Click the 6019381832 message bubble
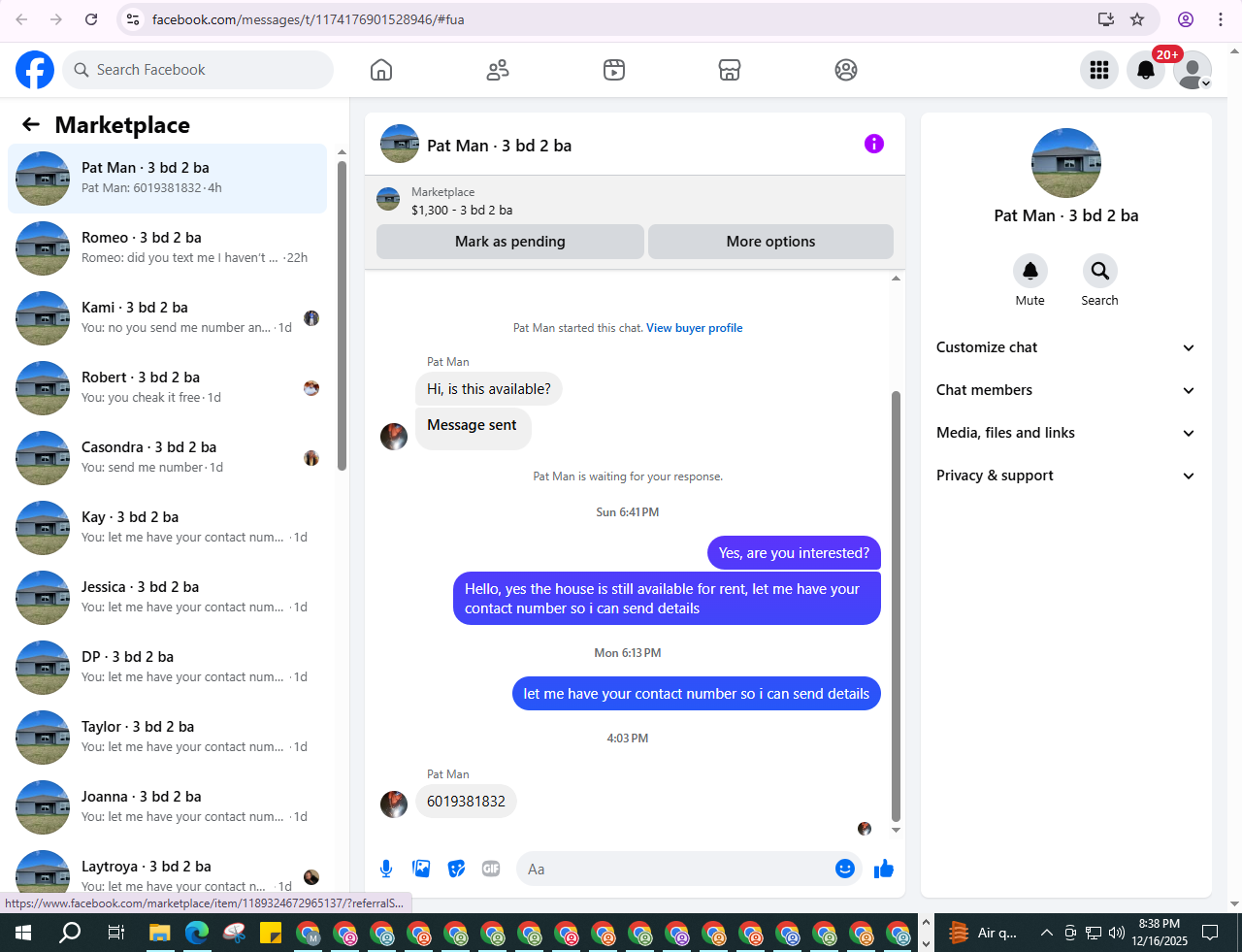1242x952 pixels. (x=466, y=802)
